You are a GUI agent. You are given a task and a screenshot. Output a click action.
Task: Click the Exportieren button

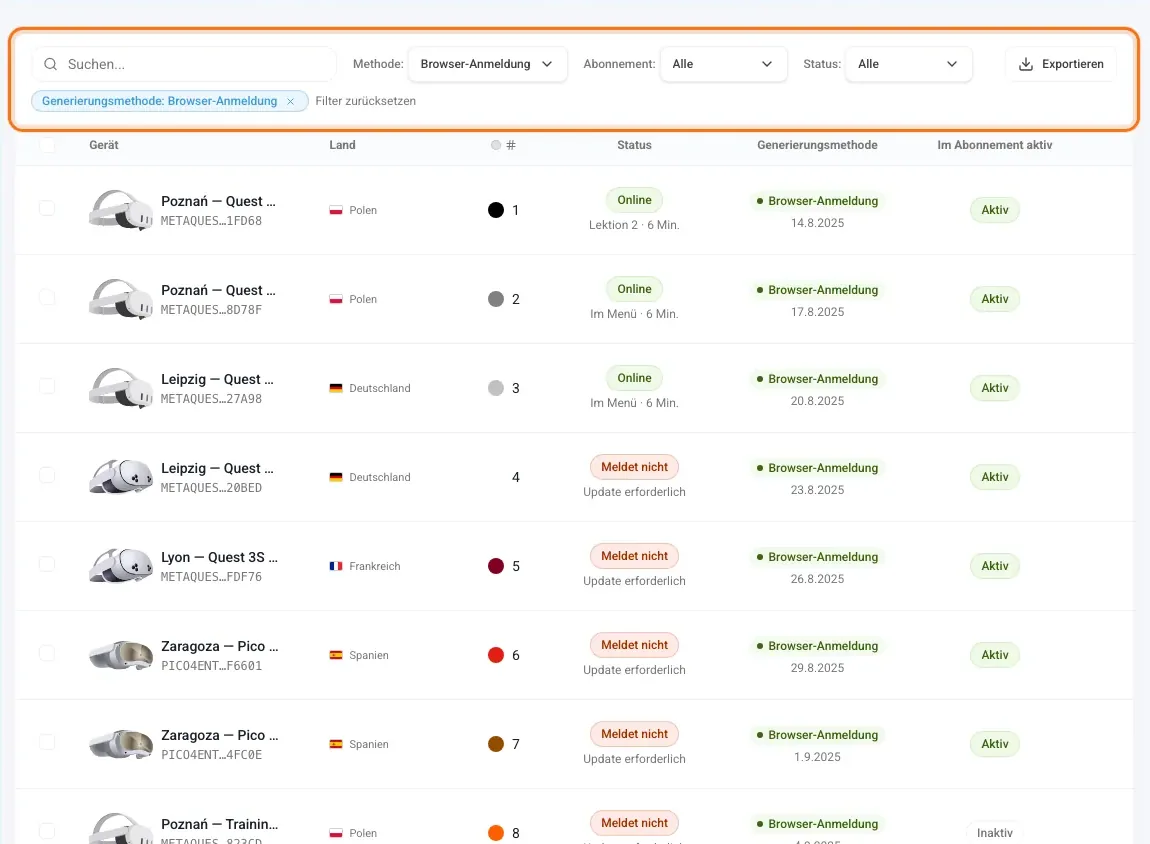(1061, 65)
